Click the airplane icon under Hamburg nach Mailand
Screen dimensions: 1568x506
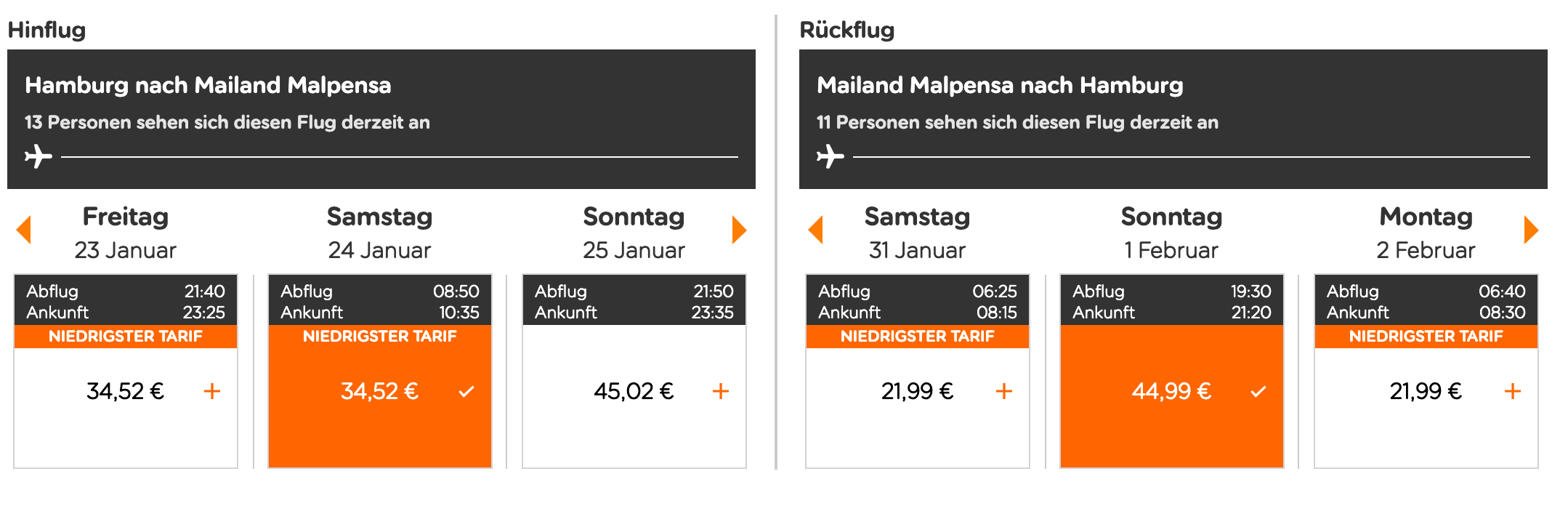[x=39, y=156]
